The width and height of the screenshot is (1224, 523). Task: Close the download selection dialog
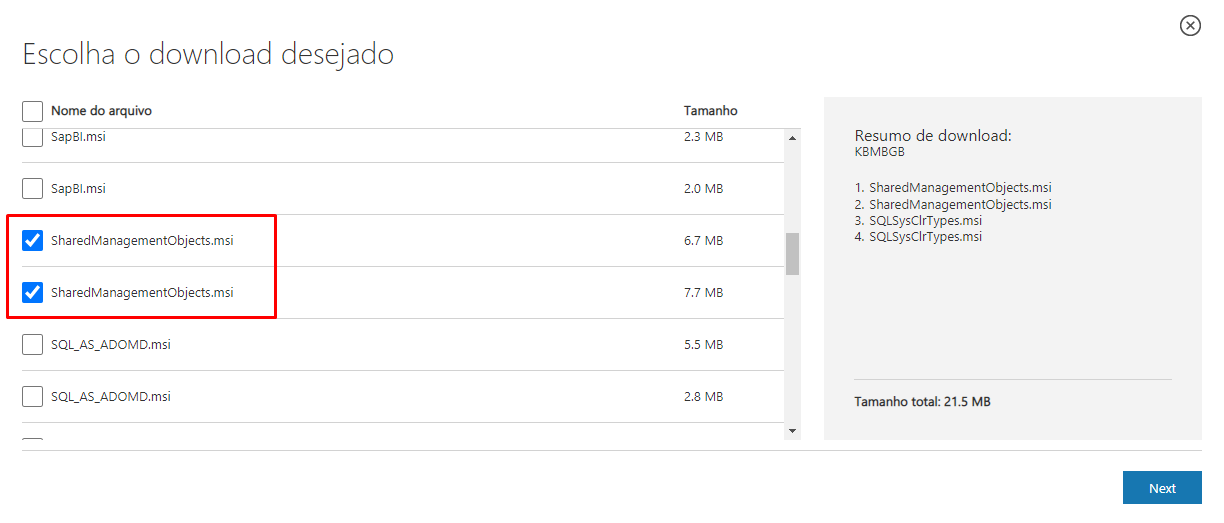point(1190,26)
